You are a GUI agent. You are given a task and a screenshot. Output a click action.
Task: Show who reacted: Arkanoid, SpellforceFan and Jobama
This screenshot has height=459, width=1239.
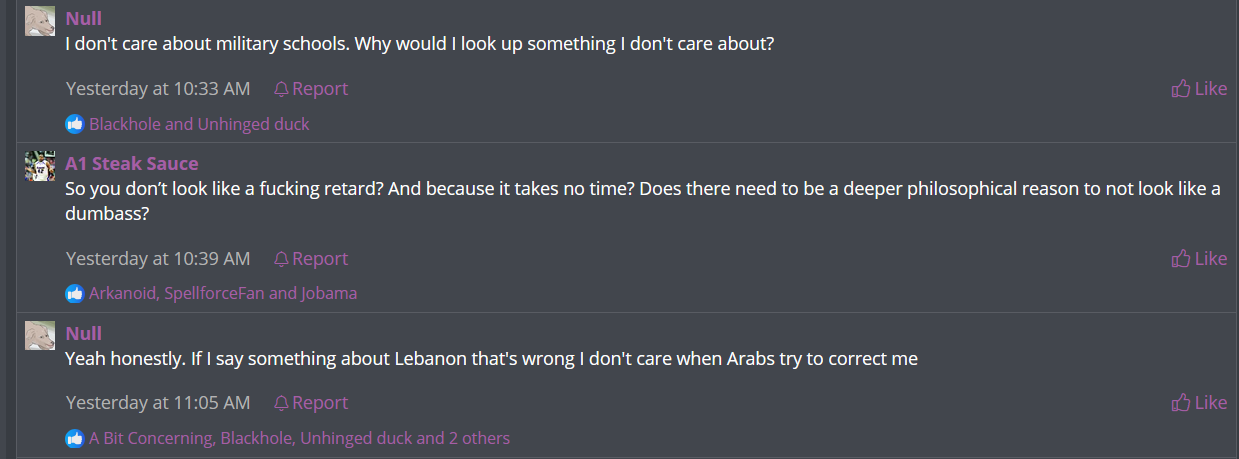click(x=223, y=293)
